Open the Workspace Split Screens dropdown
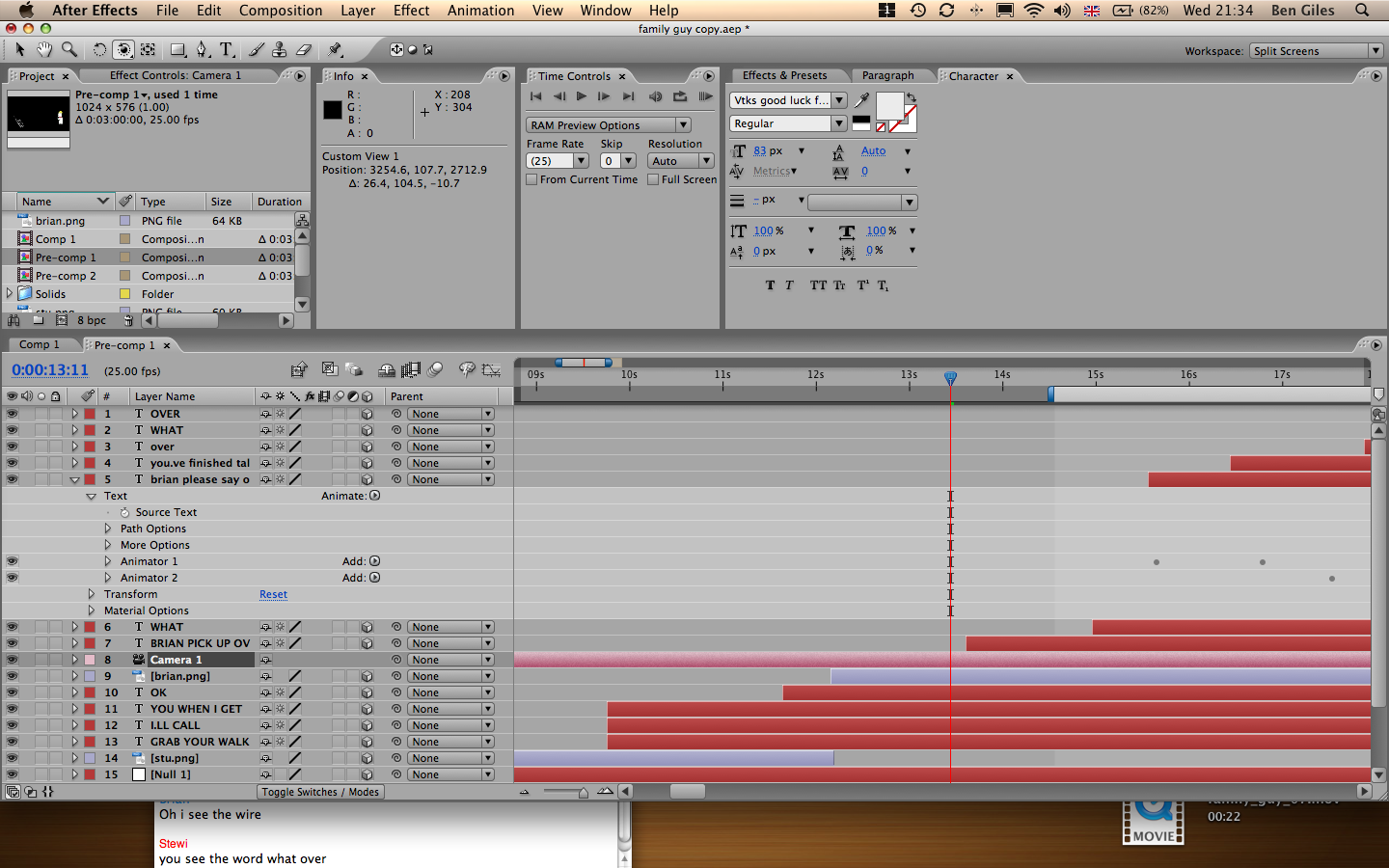 pyautogui.click(x=1316, y=51)
